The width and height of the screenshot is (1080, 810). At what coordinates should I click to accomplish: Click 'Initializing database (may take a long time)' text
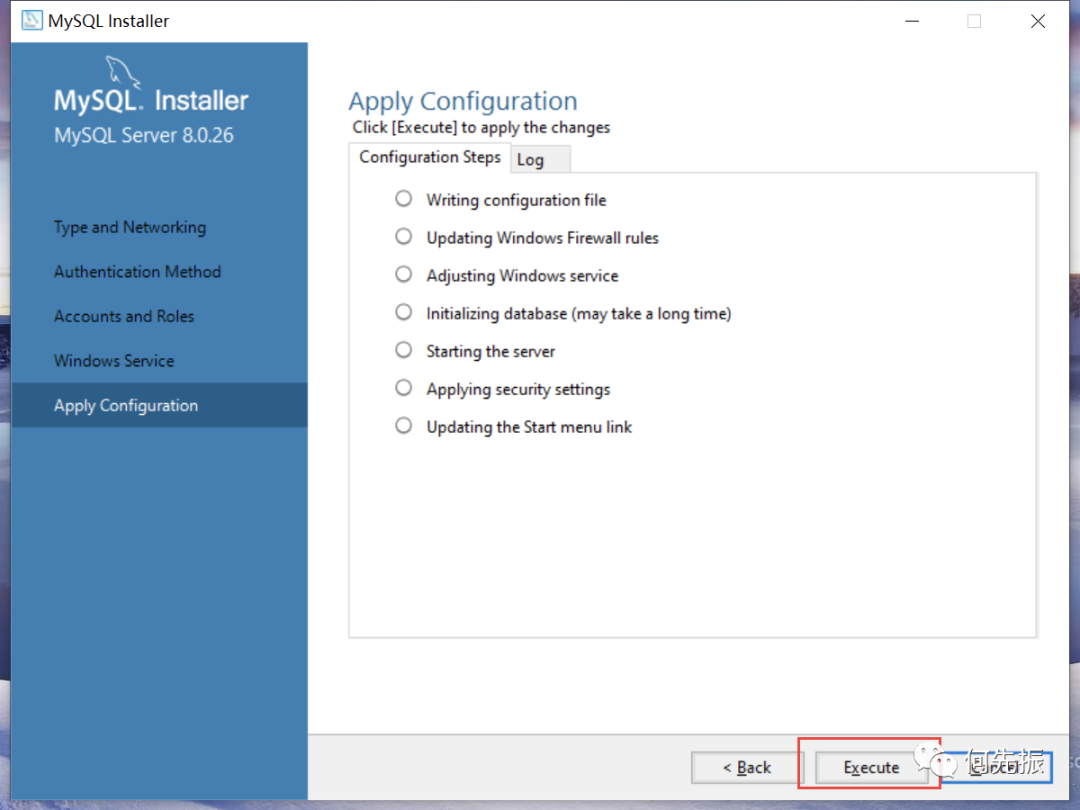tap(579, 314)
